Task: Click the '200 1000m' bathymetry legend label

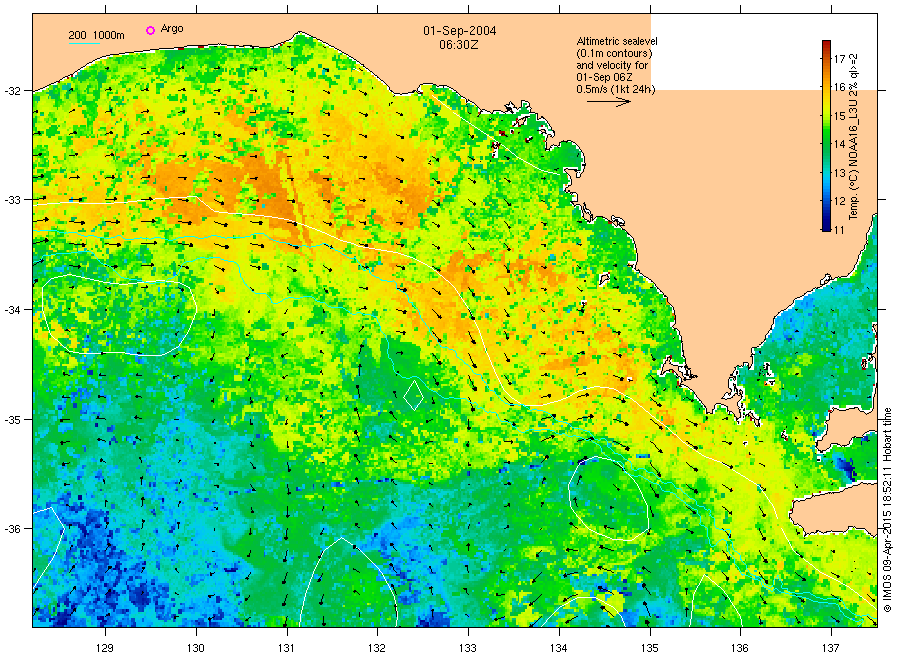Action: click(96, 35)
